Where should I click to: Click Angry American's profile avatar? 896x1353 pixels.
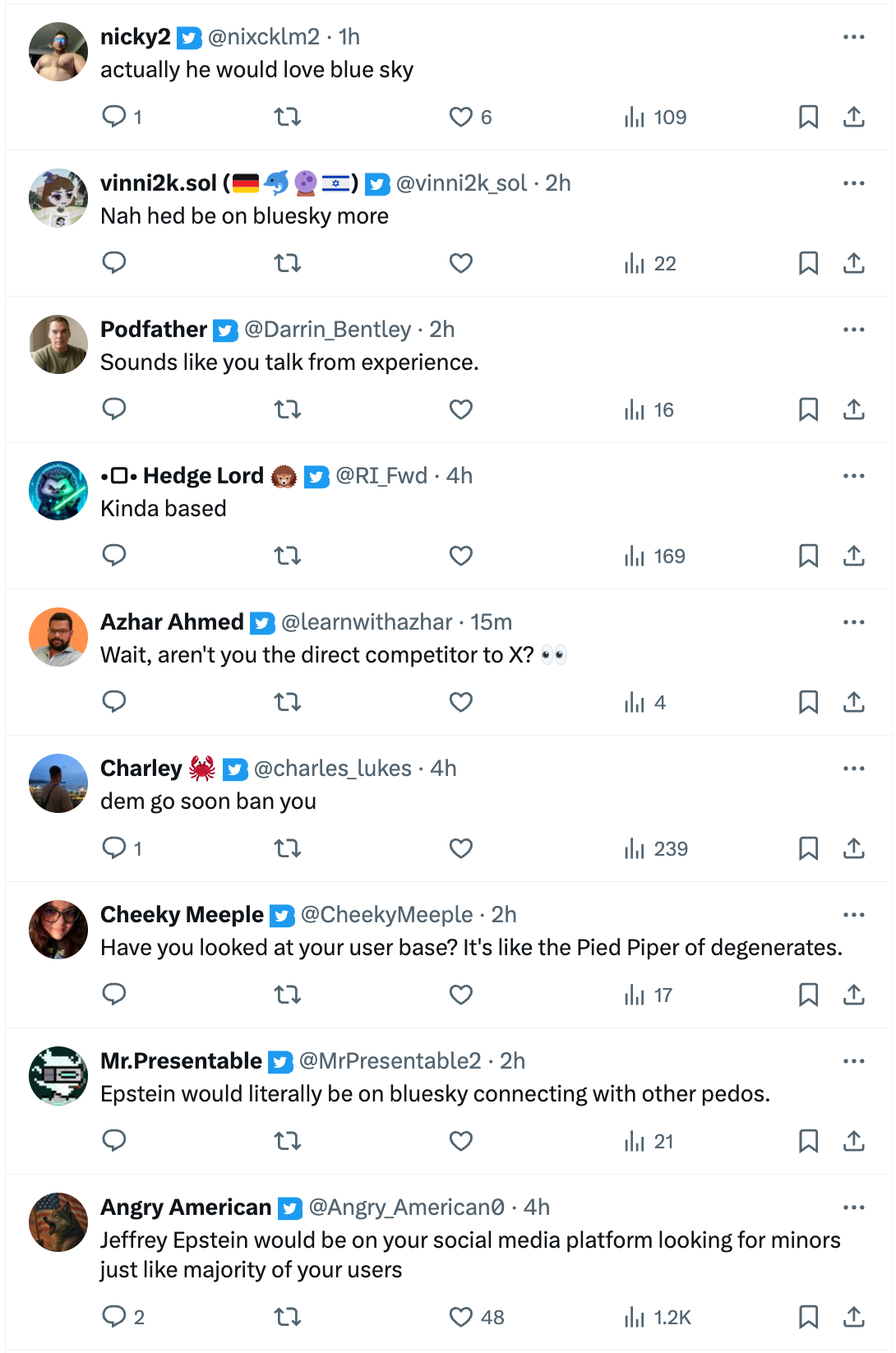tap(58, 1222)
